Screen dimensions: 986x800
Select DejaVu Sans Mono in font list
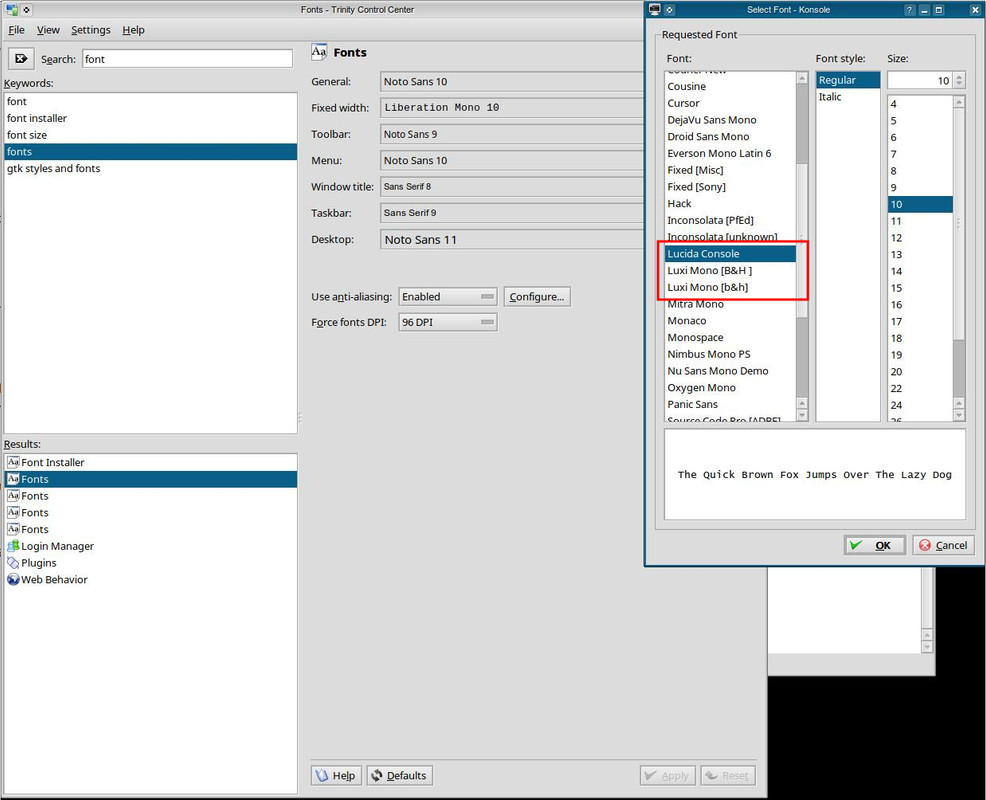click(x=730, y=119)
